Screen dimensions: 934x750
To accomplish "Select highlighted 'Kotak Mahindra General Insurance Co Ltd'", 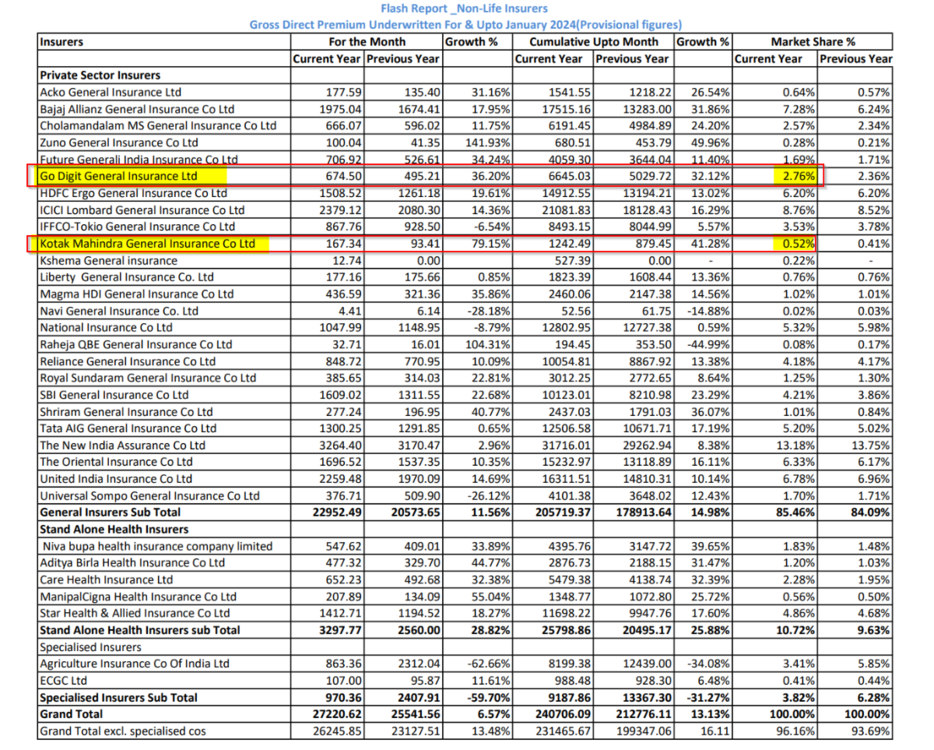I will 147,244.
